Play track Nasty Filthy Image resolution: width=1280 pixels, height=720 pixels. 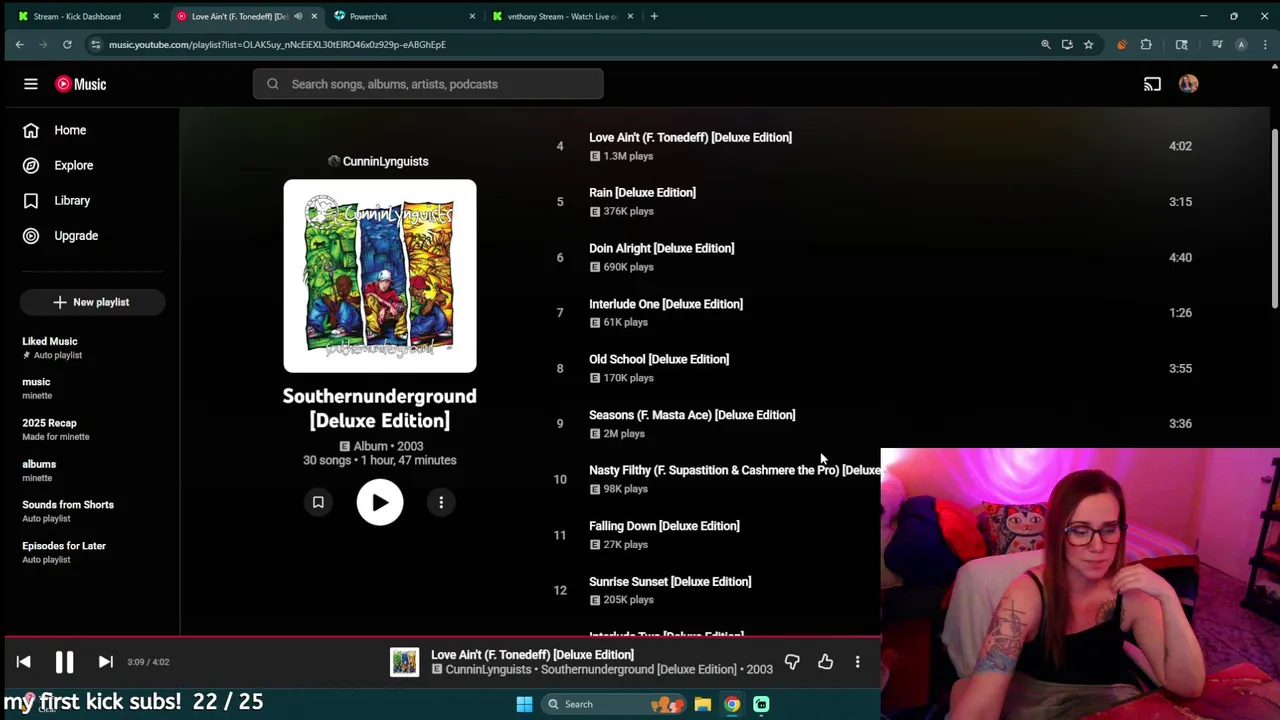tap(735, 470)
